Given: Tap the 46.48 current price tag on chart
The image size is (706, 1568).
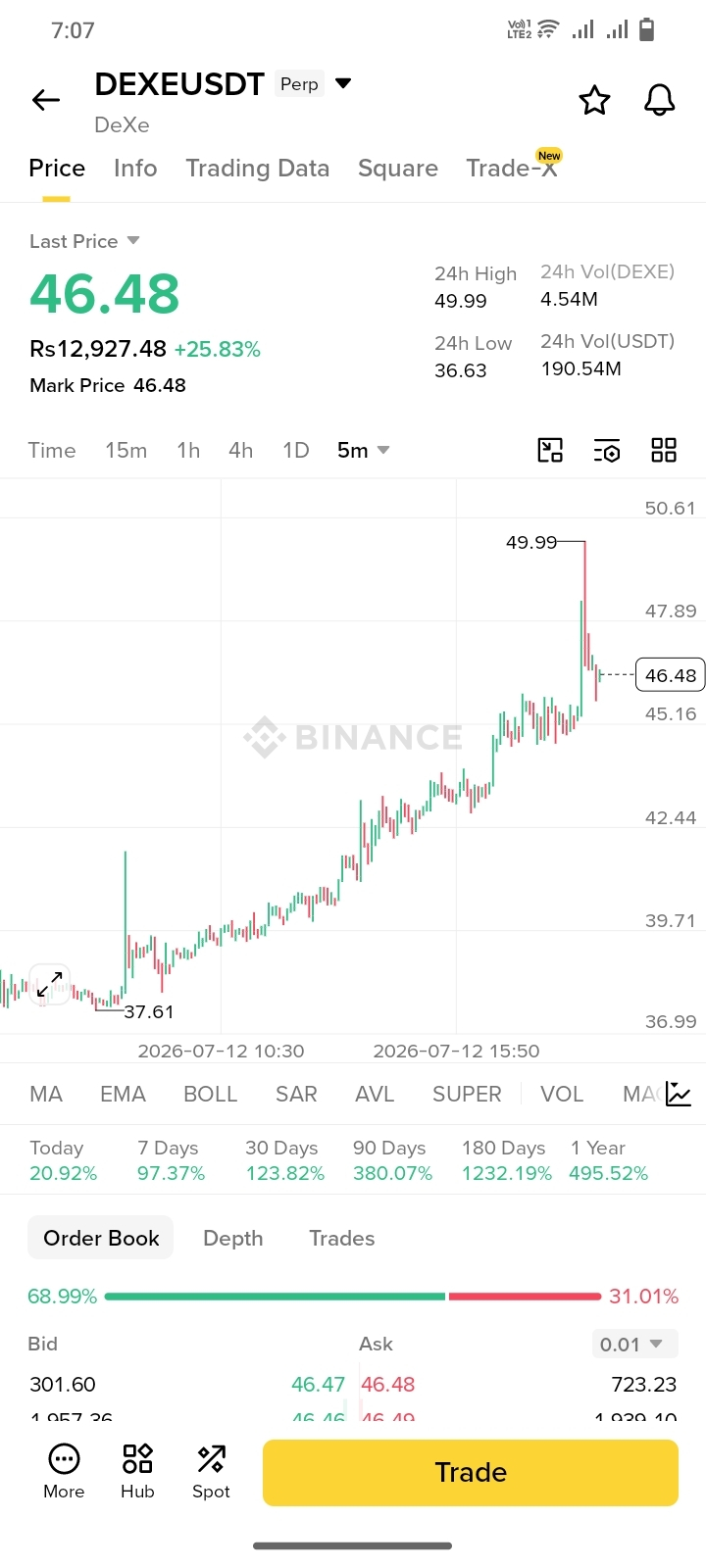Looking at the screenshot, I should 671,675.
